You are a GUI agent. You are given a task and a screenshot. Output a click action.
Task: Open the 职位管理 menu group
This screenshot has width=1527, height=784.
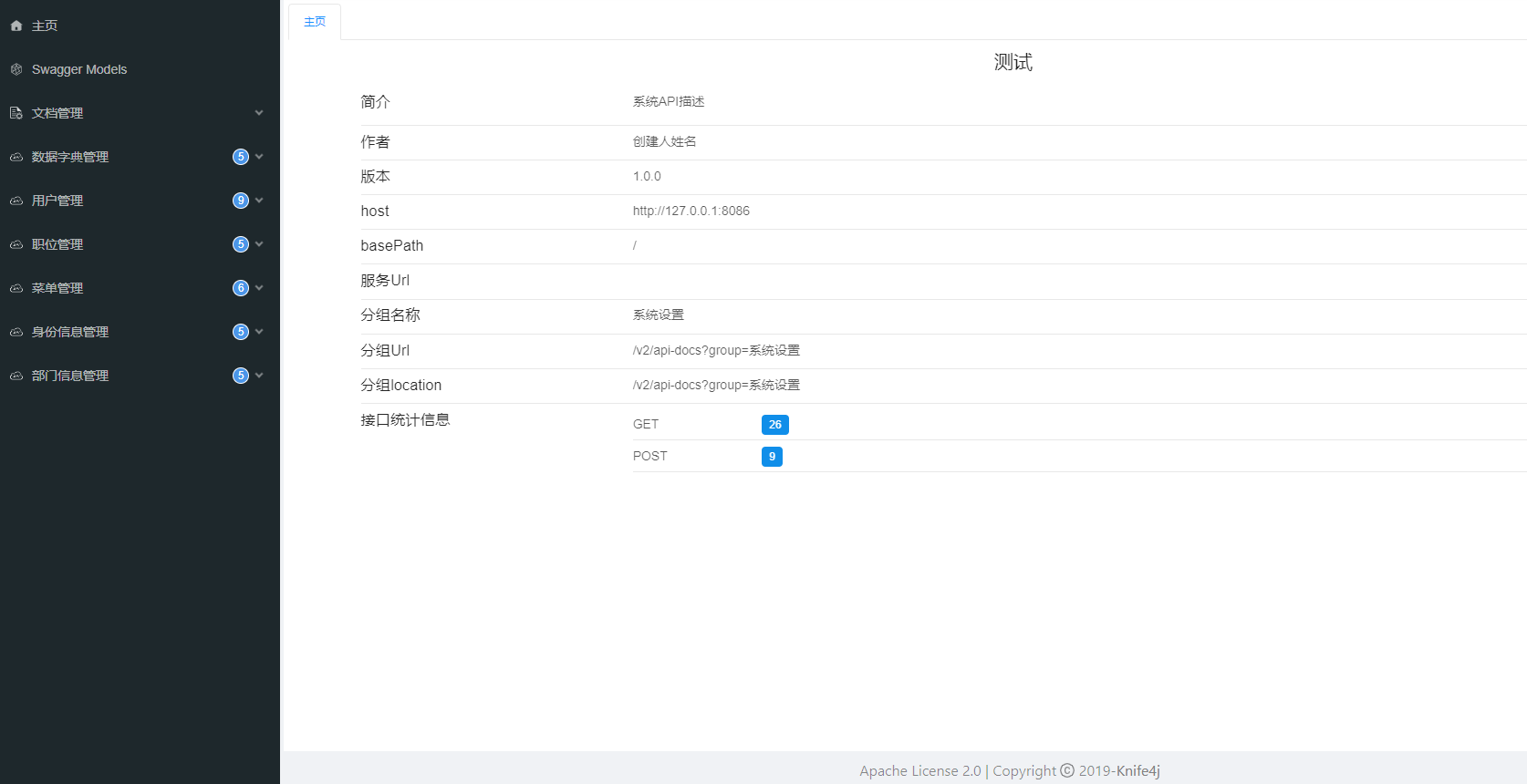140,244
